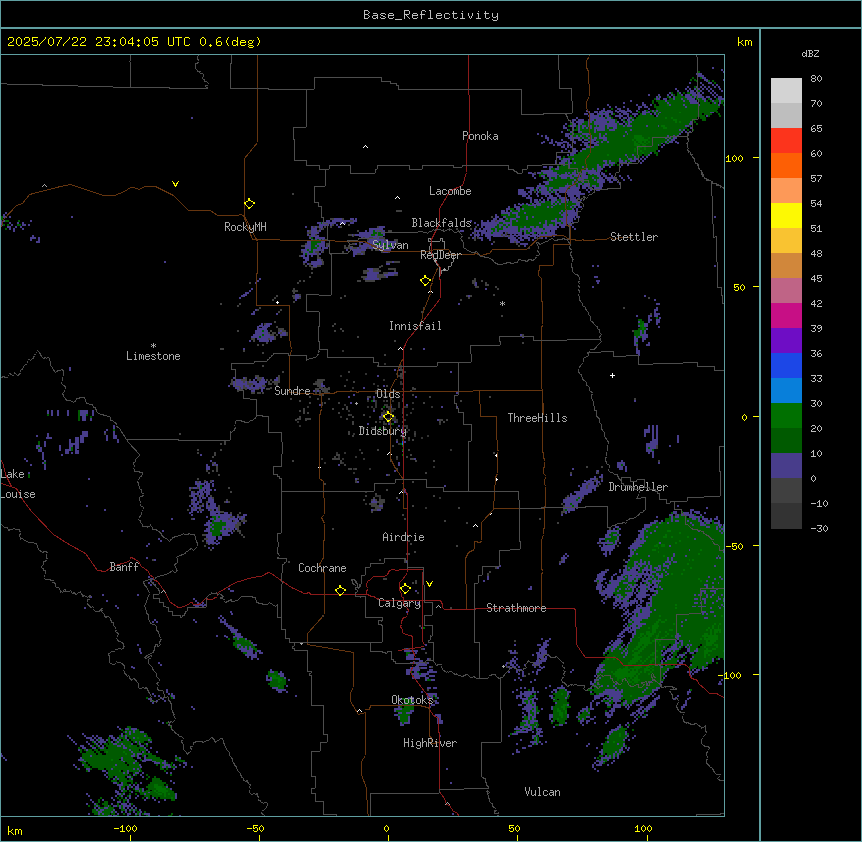Screen dimensions: 862x842
Task: Click the Innisfail city label
Action: coord(415,326)
